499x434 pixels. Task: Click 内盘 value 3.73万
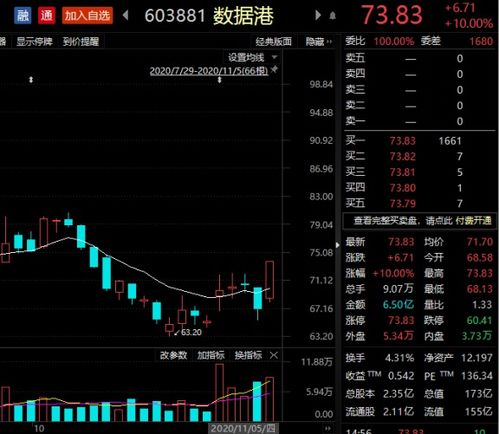click(477, 336)
